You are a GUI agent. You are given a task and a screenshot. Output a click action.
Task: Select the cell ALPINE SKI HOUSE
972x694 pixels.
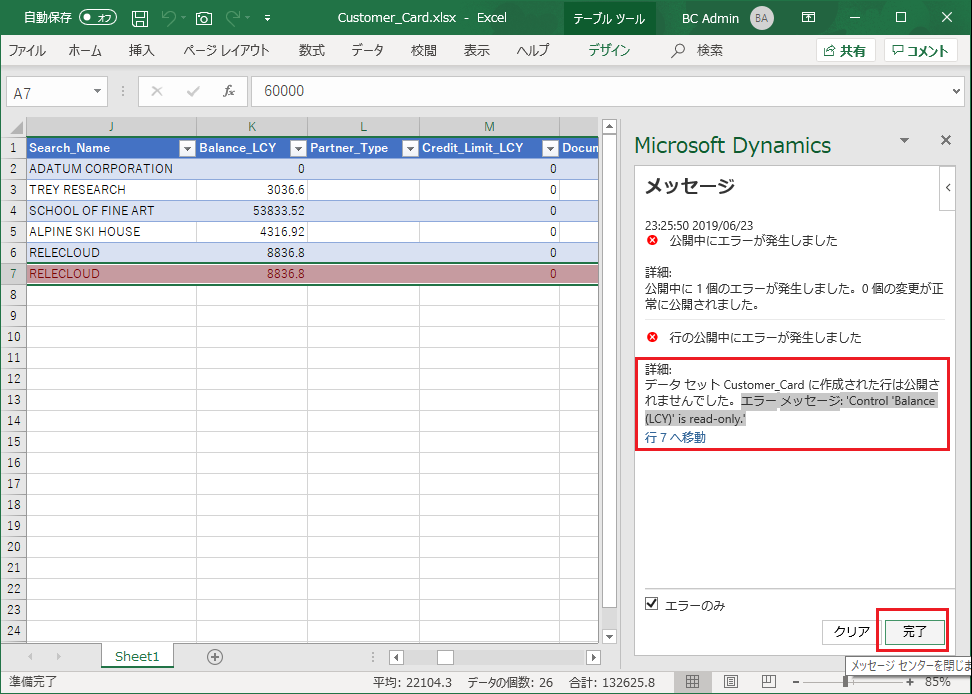pyautogui.click(x=112, y=232)
